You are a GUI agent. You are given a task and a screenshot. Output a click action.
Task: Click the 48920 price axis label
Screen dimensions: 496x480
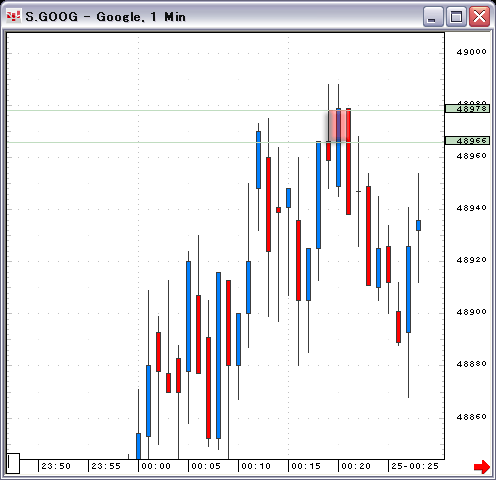[471, 260]
